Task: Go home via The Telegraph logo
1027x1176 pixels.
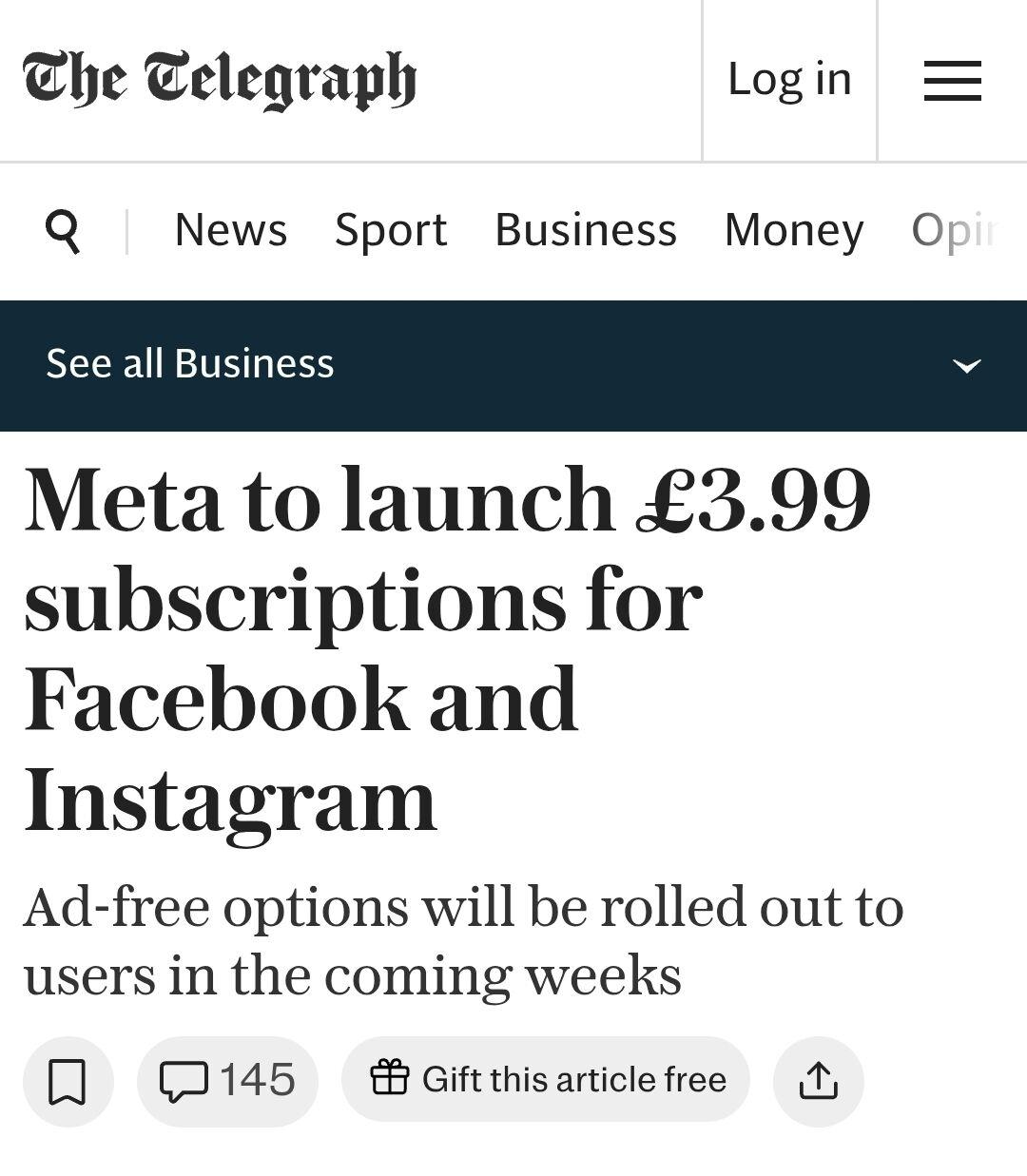Action: 220,80
